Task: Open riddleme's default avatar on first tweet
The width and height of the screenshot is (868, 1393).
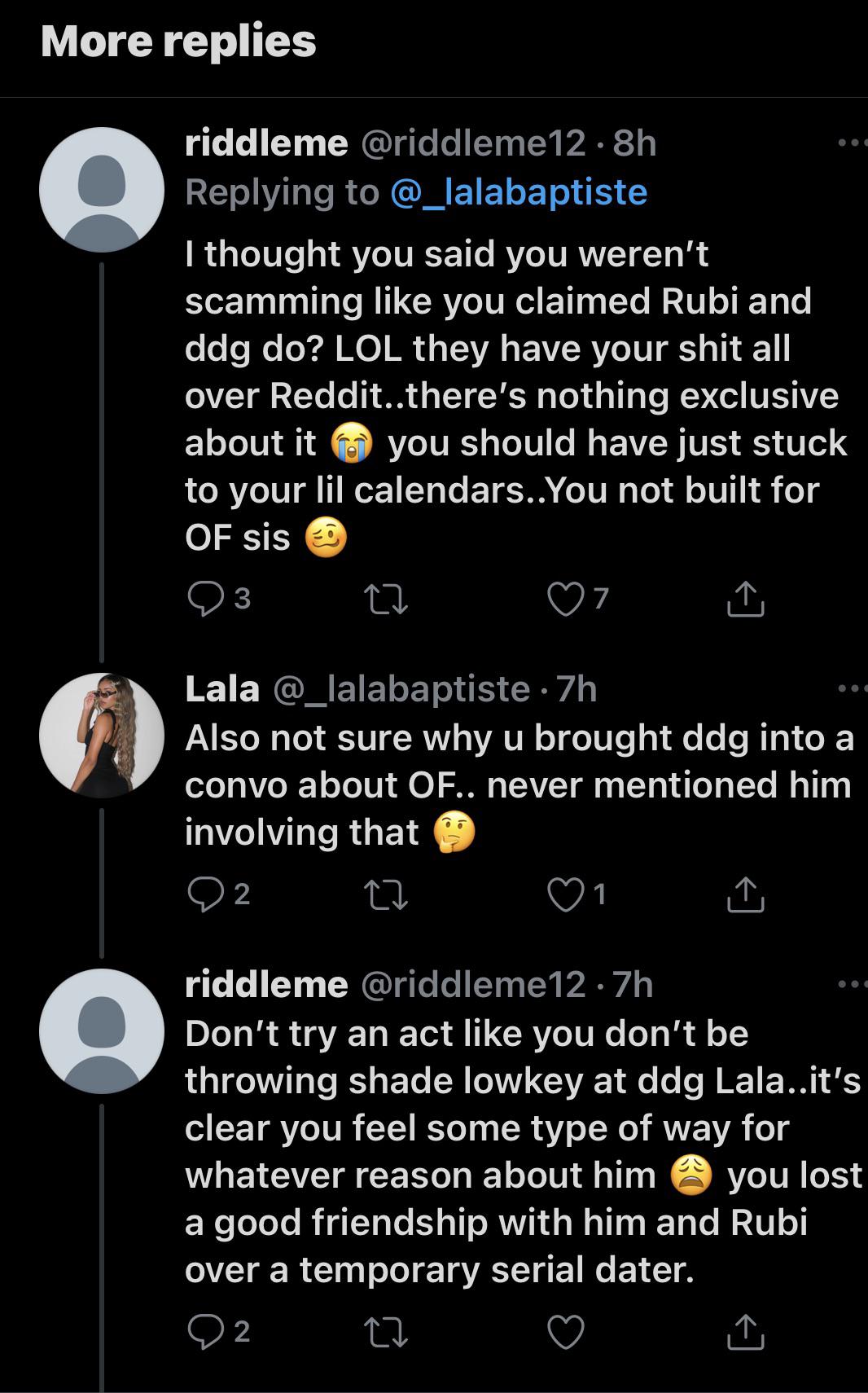Action: tap(102, 189)
